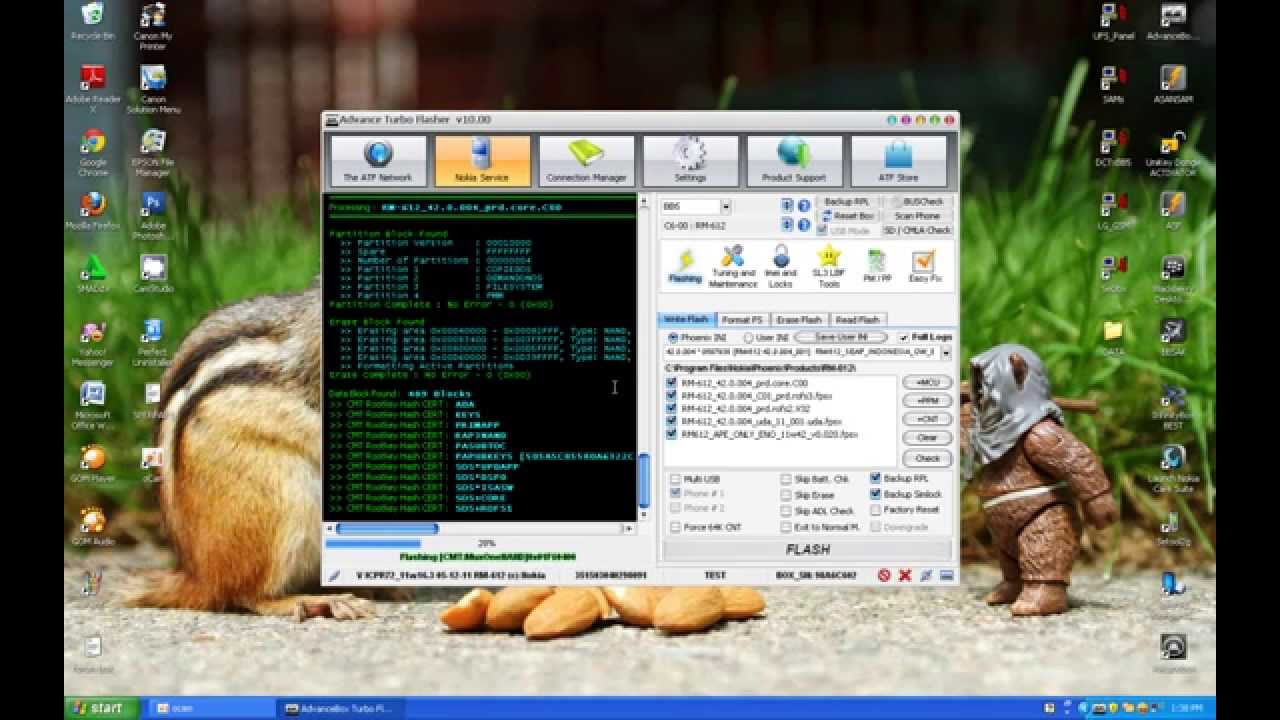The height and width of the screenshot is (720, 1280).
Task: Toggle RM-612_42.0.004_prd.rofs2.V32 file checkbox
Action: (672, 409)
